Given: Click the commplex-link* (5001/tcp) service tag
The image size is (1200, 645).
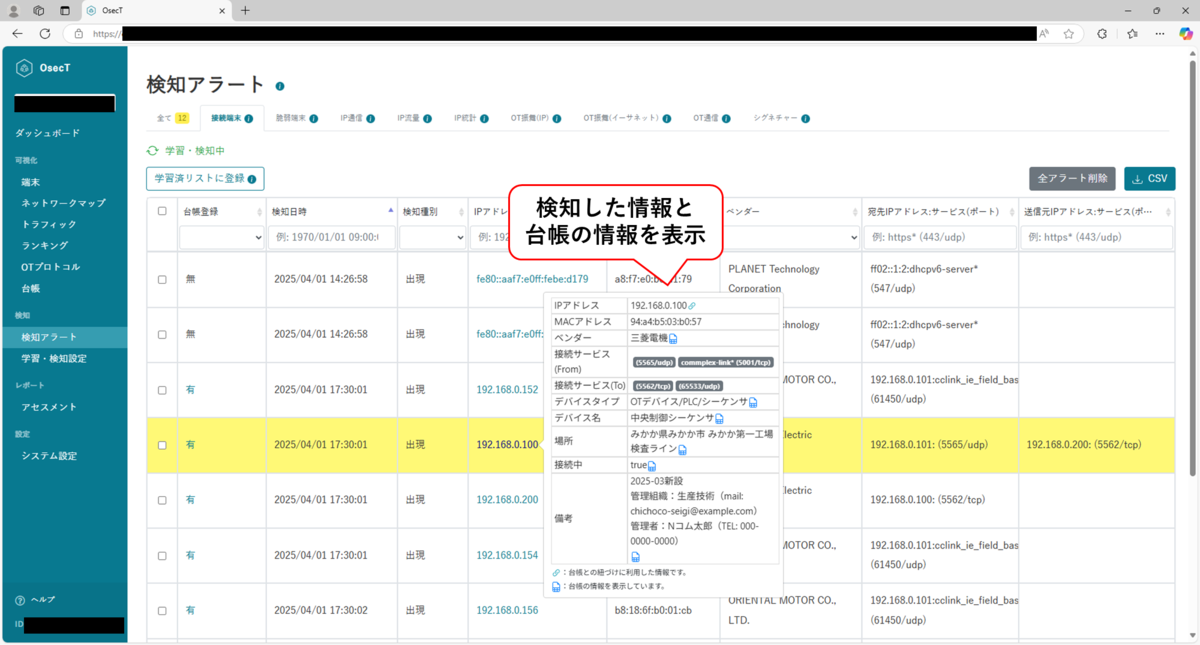Looking at the screenshot, I should click(726, 362).
